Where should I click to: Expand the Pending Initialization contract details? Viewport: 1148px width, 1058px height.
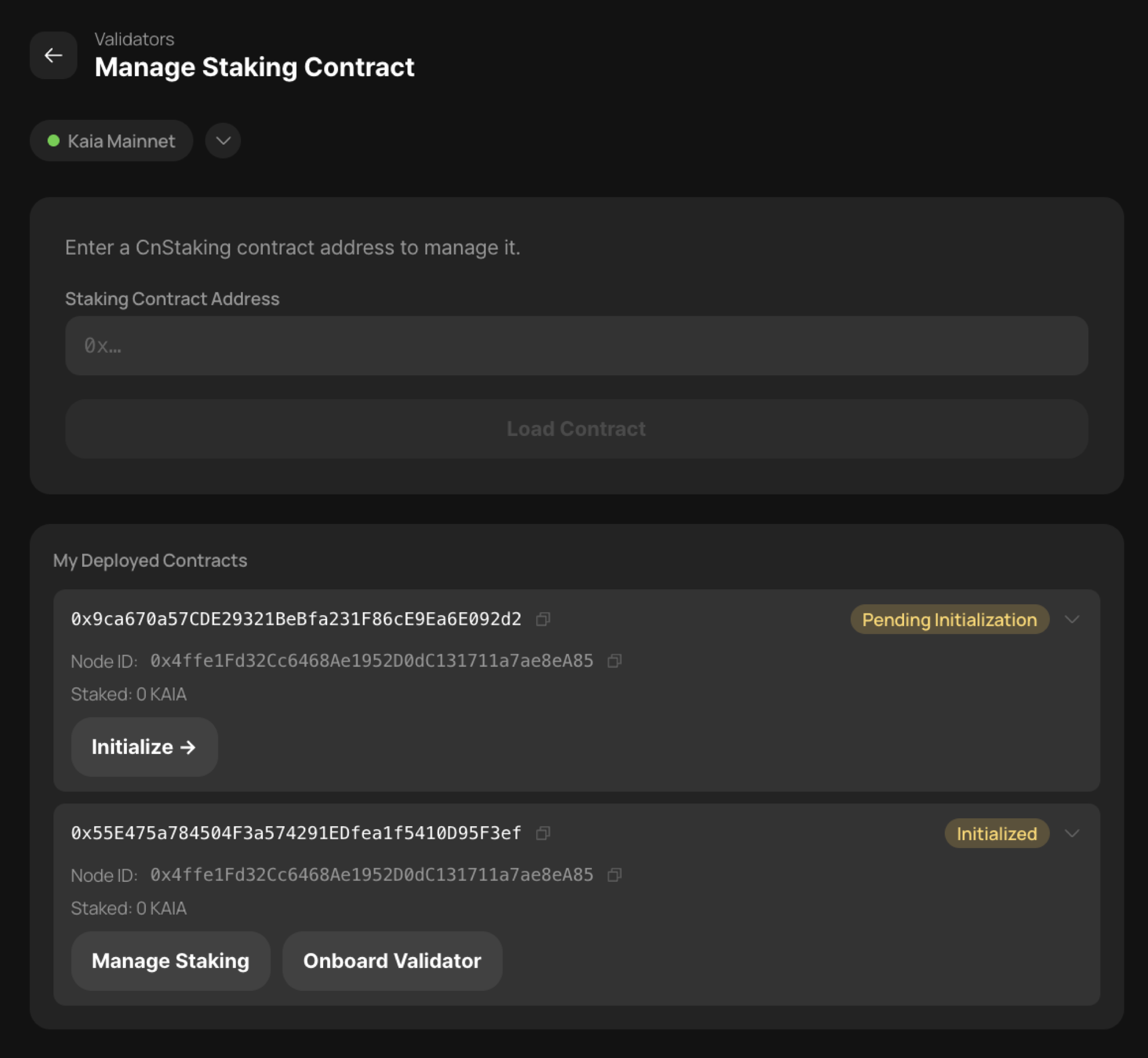coord(1072,620)
